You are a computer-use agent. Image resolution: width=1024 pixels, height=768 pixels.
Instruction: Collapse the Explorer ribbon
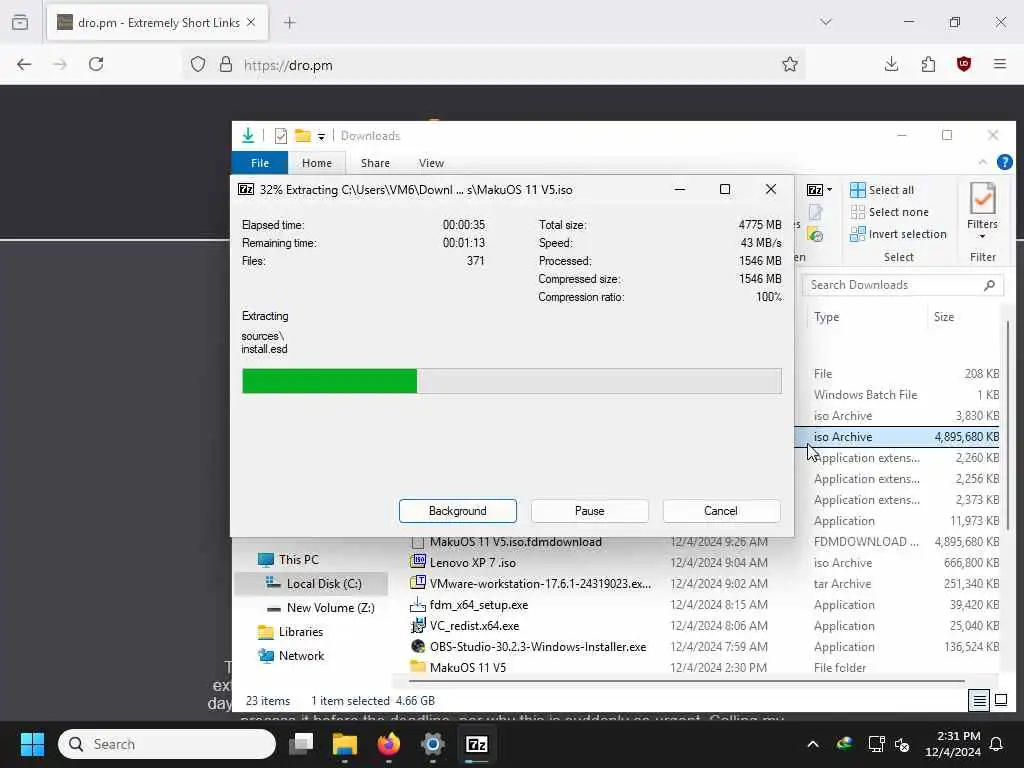point(983,162)
